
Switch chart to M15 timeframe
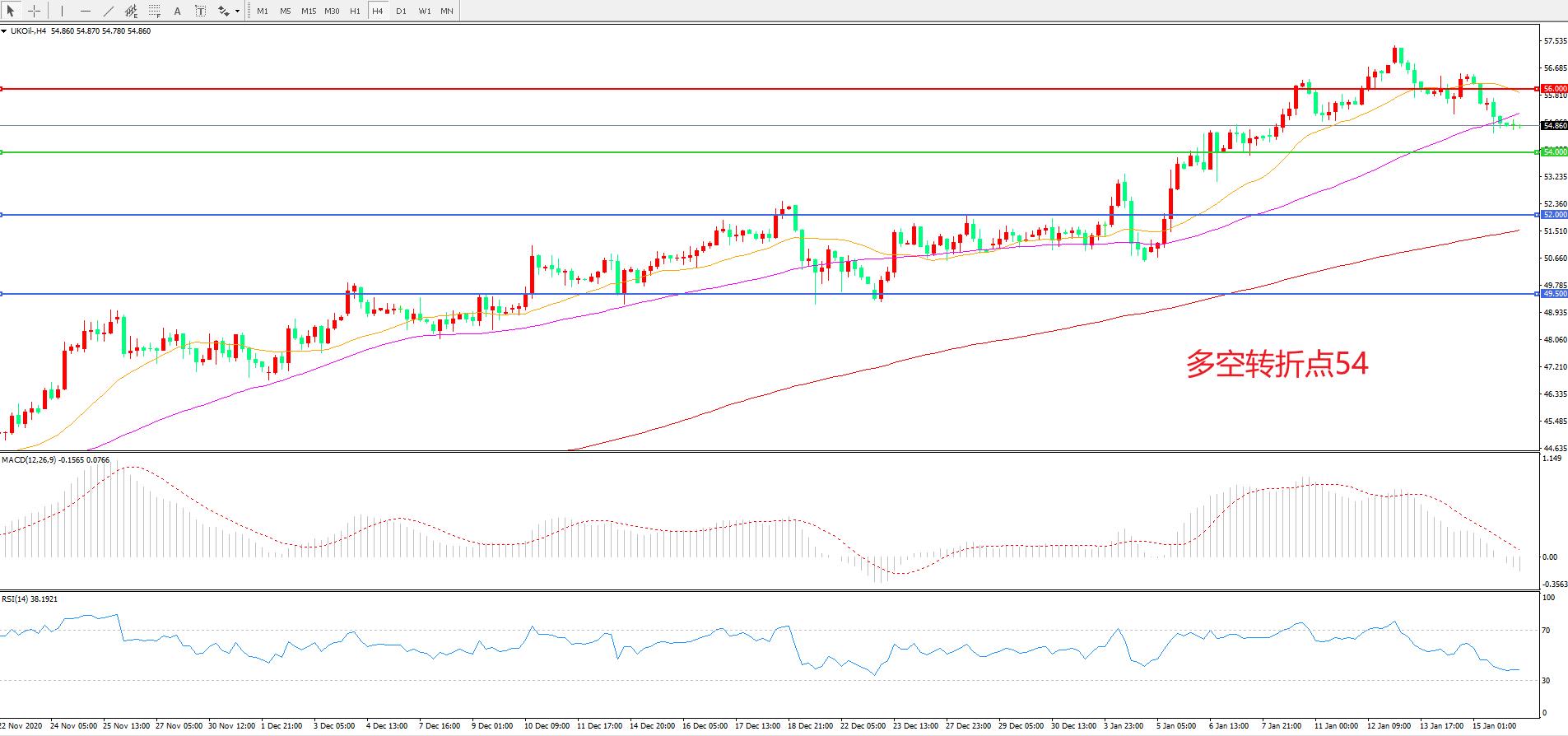pos(309,11)
